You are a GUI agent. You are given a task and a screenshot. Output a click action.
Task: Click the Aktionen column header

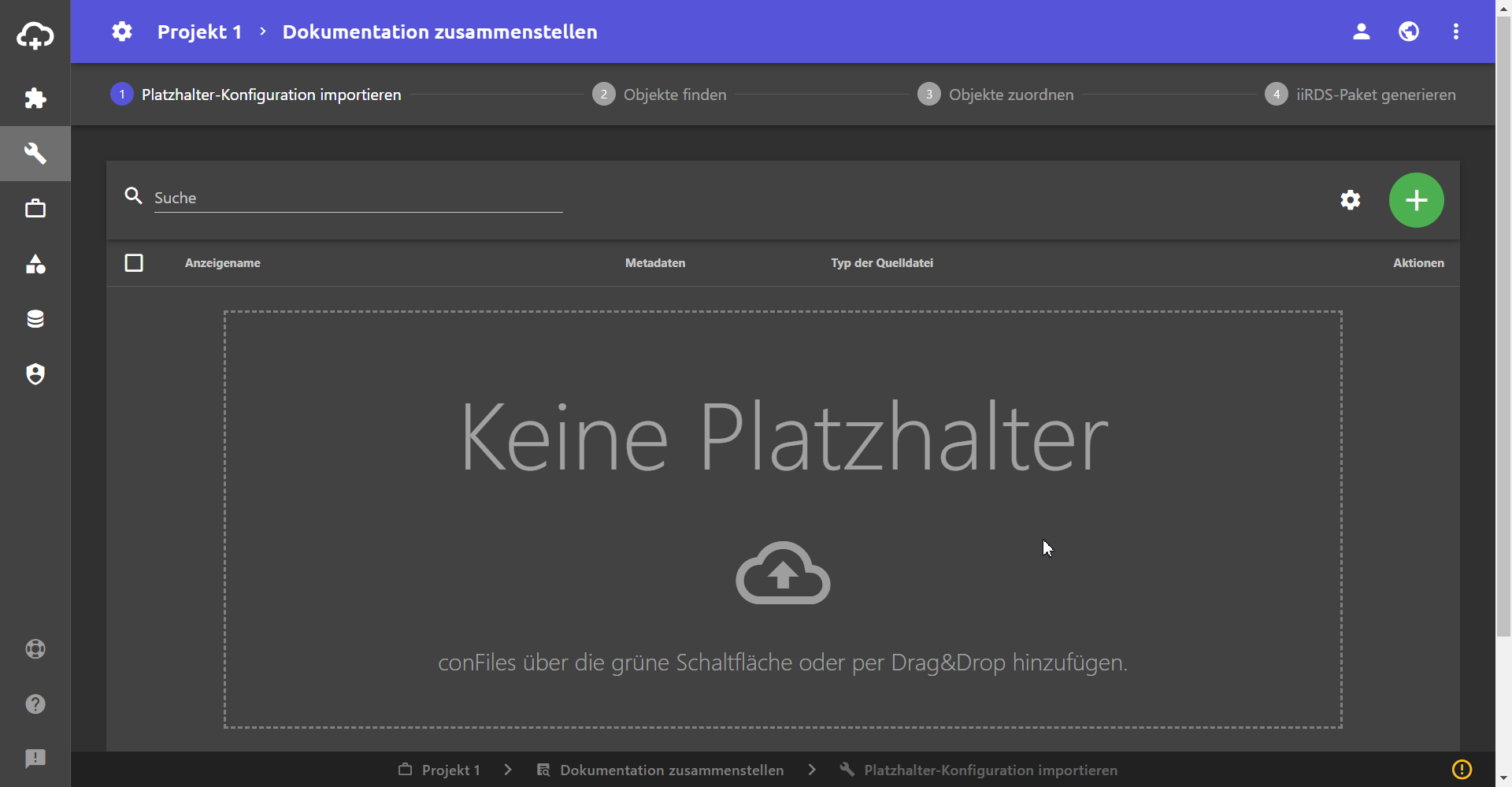(1418, 263)
